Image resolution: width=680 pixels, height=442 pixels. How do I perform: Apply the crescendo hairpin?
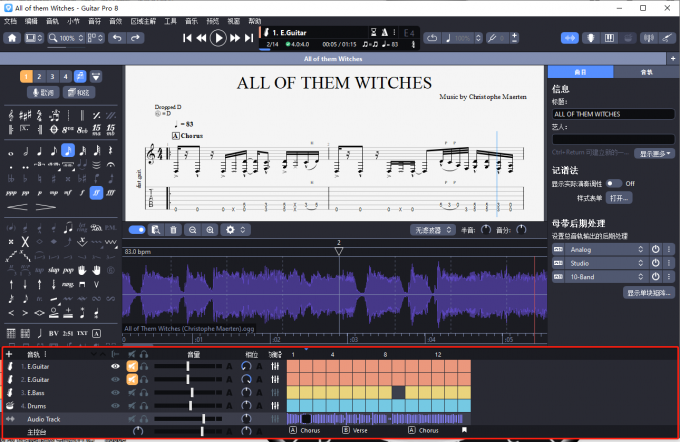pos(17,207)
